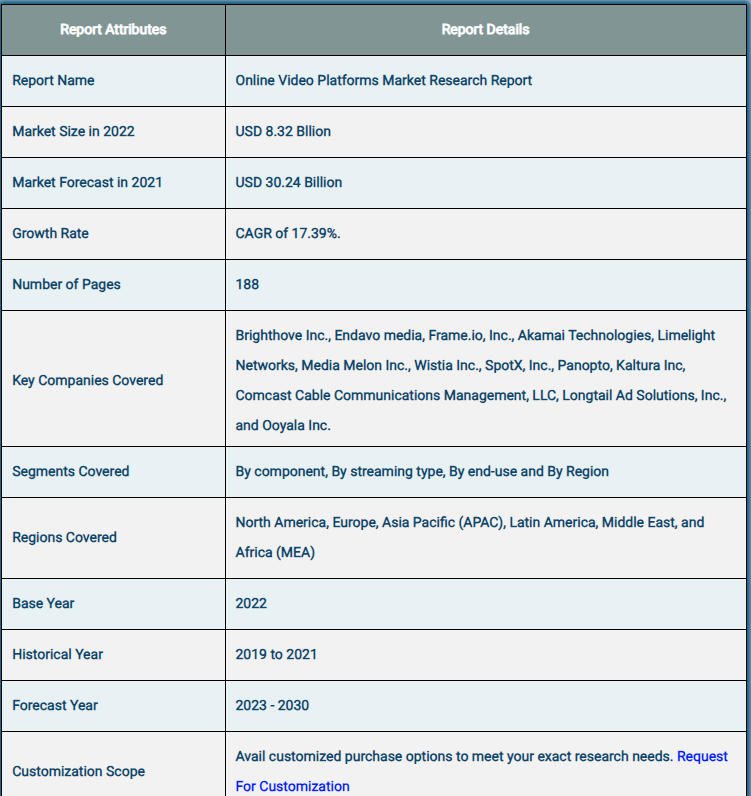Select the Number of Pages label
Image resolution: width=751 pixels, height=796 pixels.
pyautogui.click(x=67, y=284)
